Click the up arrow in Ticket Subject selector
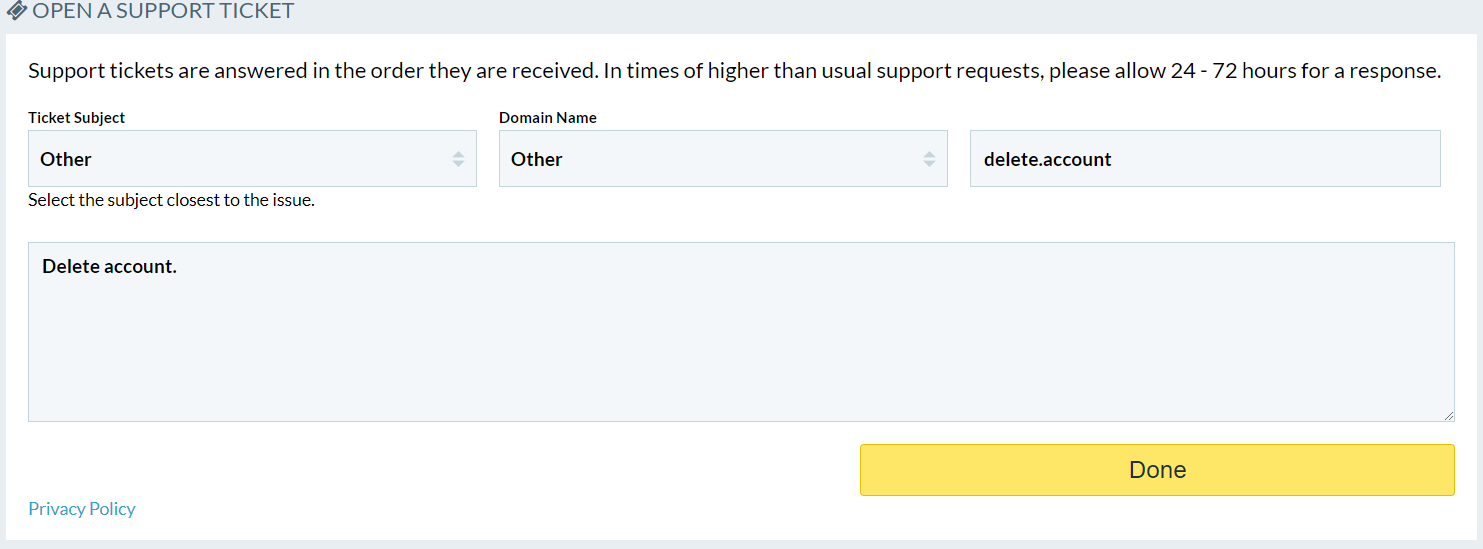This screenshot has width=1483, height=549. click(458, 153)
